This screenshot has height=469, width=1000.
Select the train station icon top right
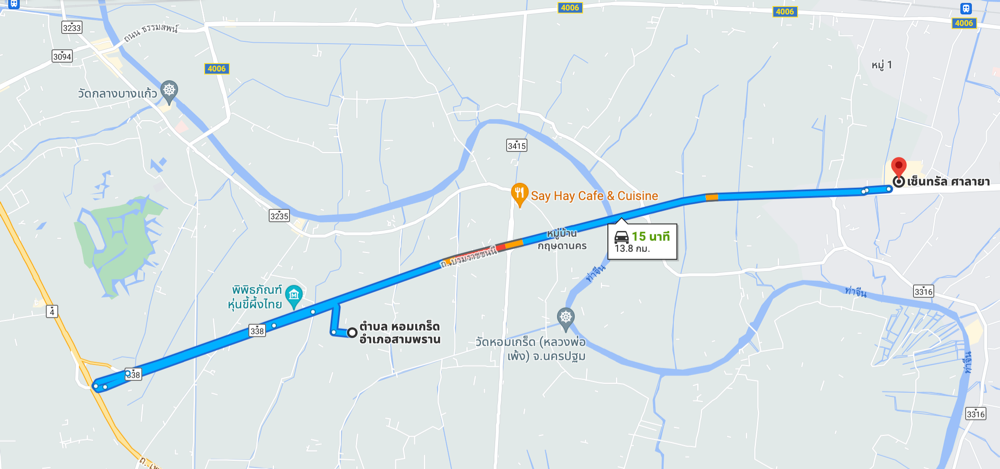pos(967,8)
